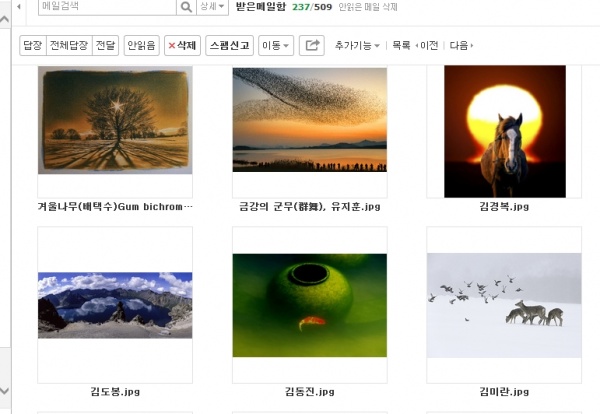Open the share/export arrow icon button

[x=312, y=46]
